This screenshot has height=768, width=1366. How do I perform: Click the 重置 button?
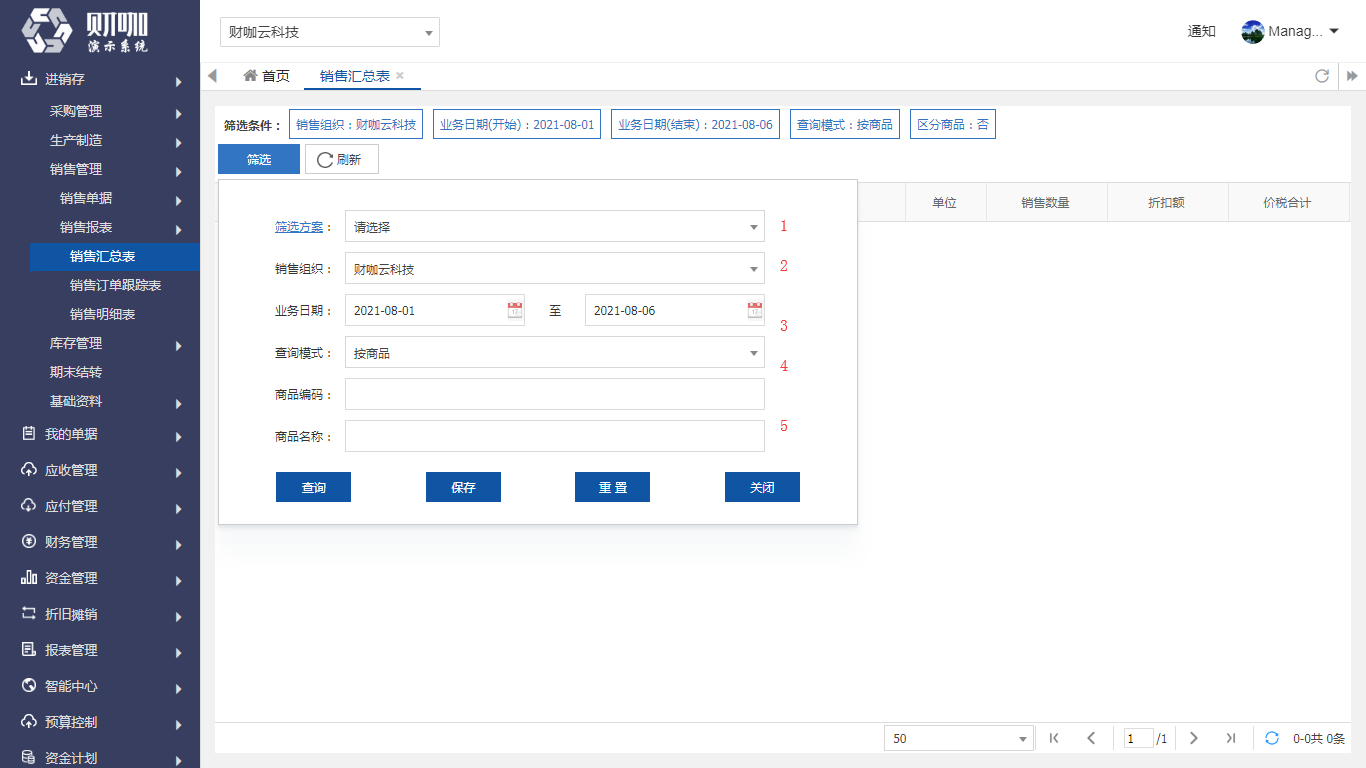pyautogui.click(x=612, y=487)
